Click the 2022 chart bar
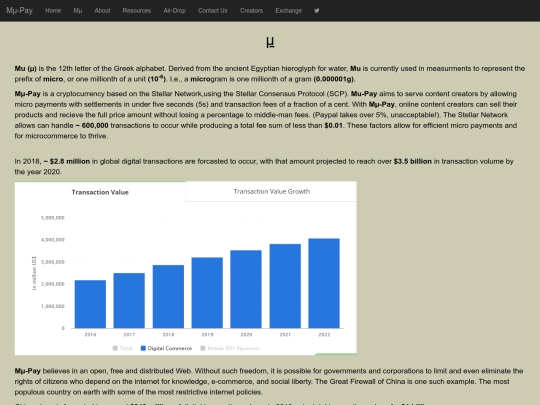 click(x=324, y=283)
